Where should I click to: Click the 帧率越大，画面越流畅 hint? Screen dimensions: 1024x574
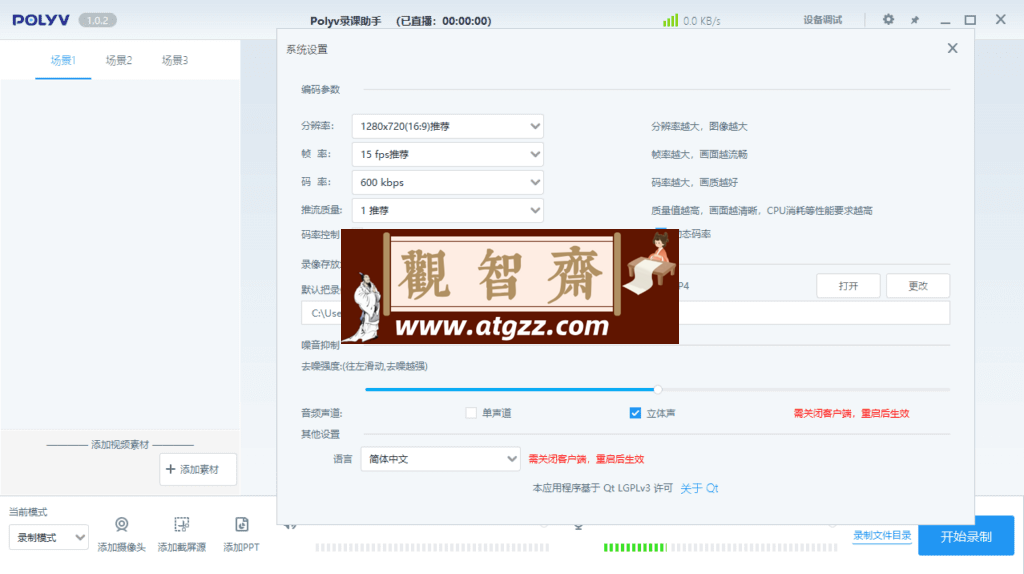coord(699,155)
